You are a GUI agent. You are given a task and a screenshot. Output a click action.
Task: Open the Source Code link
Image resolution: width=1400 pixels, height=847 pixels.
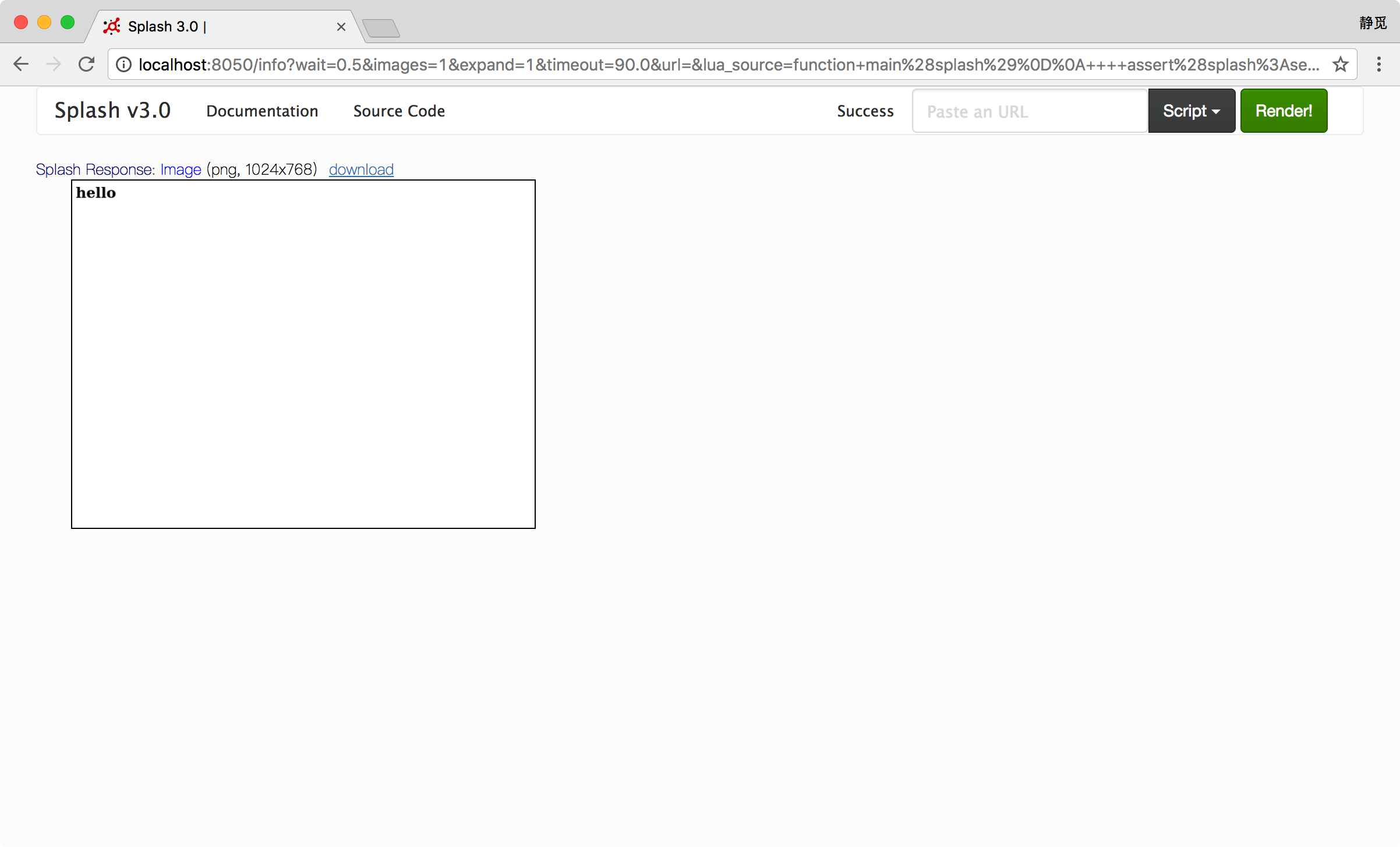[x=399, y=111]
